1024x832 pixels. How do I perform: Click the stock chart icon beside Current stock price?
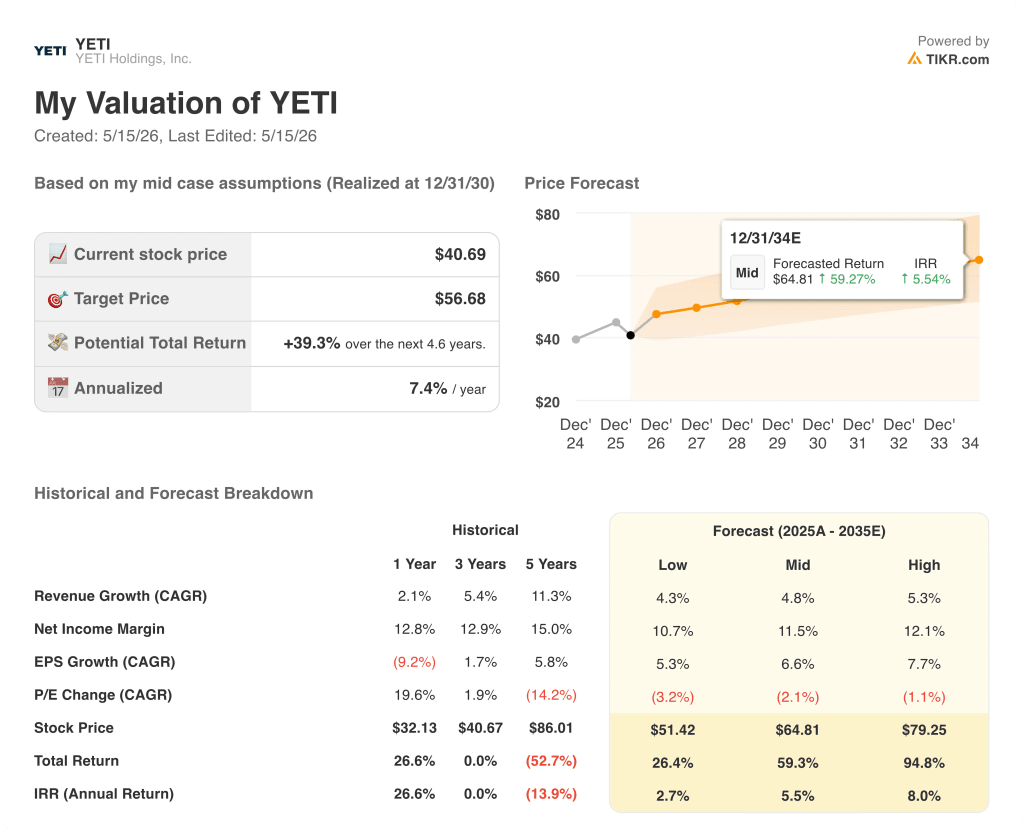(x=57, y=254)
